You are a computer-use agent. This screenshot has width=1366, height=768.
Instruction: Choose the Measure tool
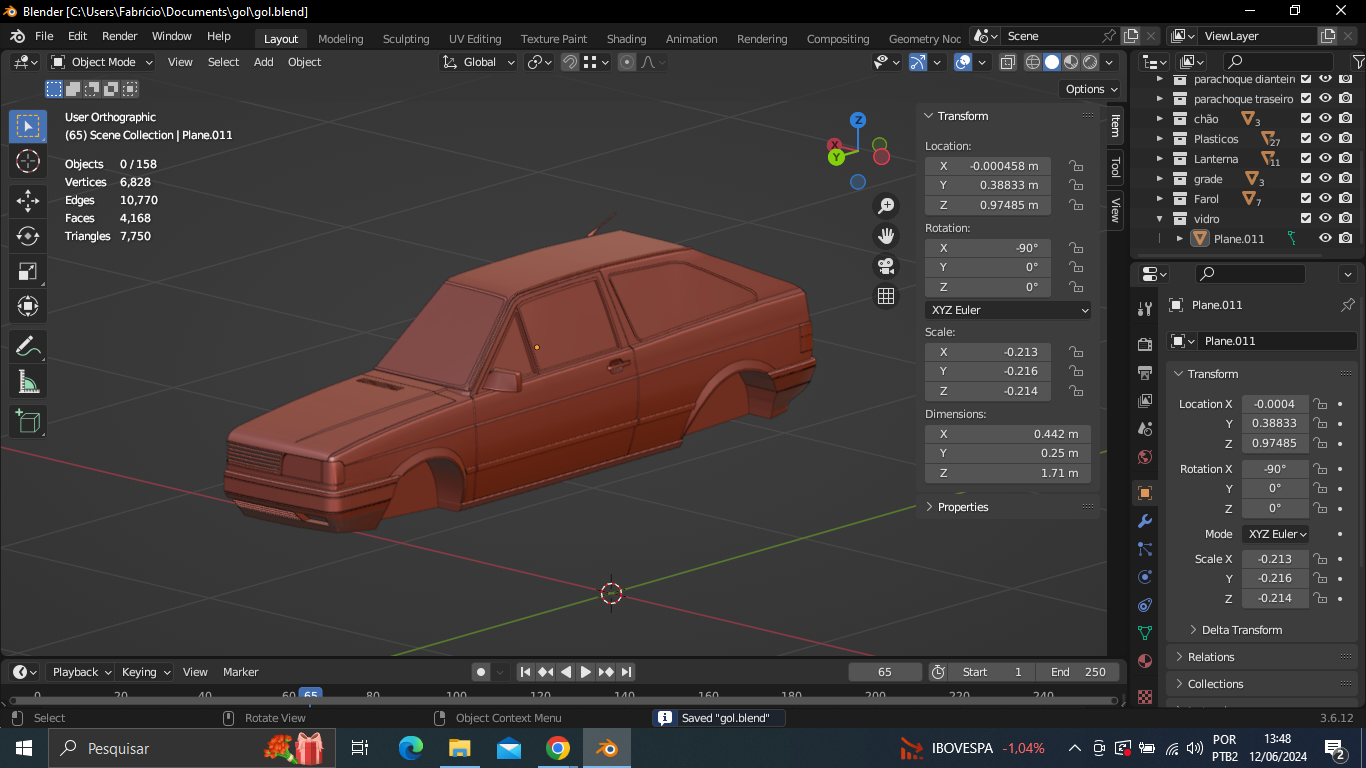tap(28, 383)
